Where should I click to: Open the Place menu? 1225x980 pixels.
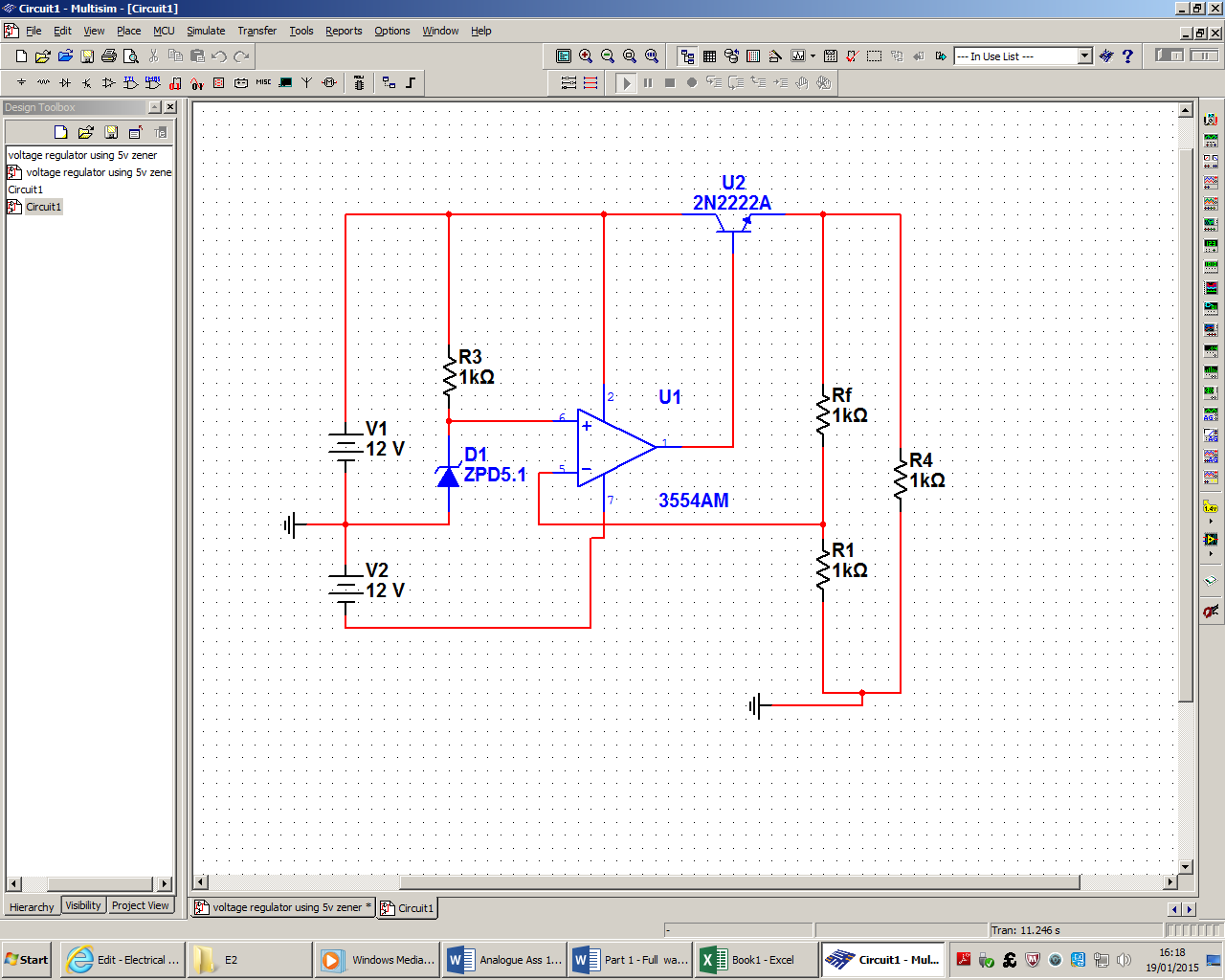pyautogui.click(x=129, y=31)
